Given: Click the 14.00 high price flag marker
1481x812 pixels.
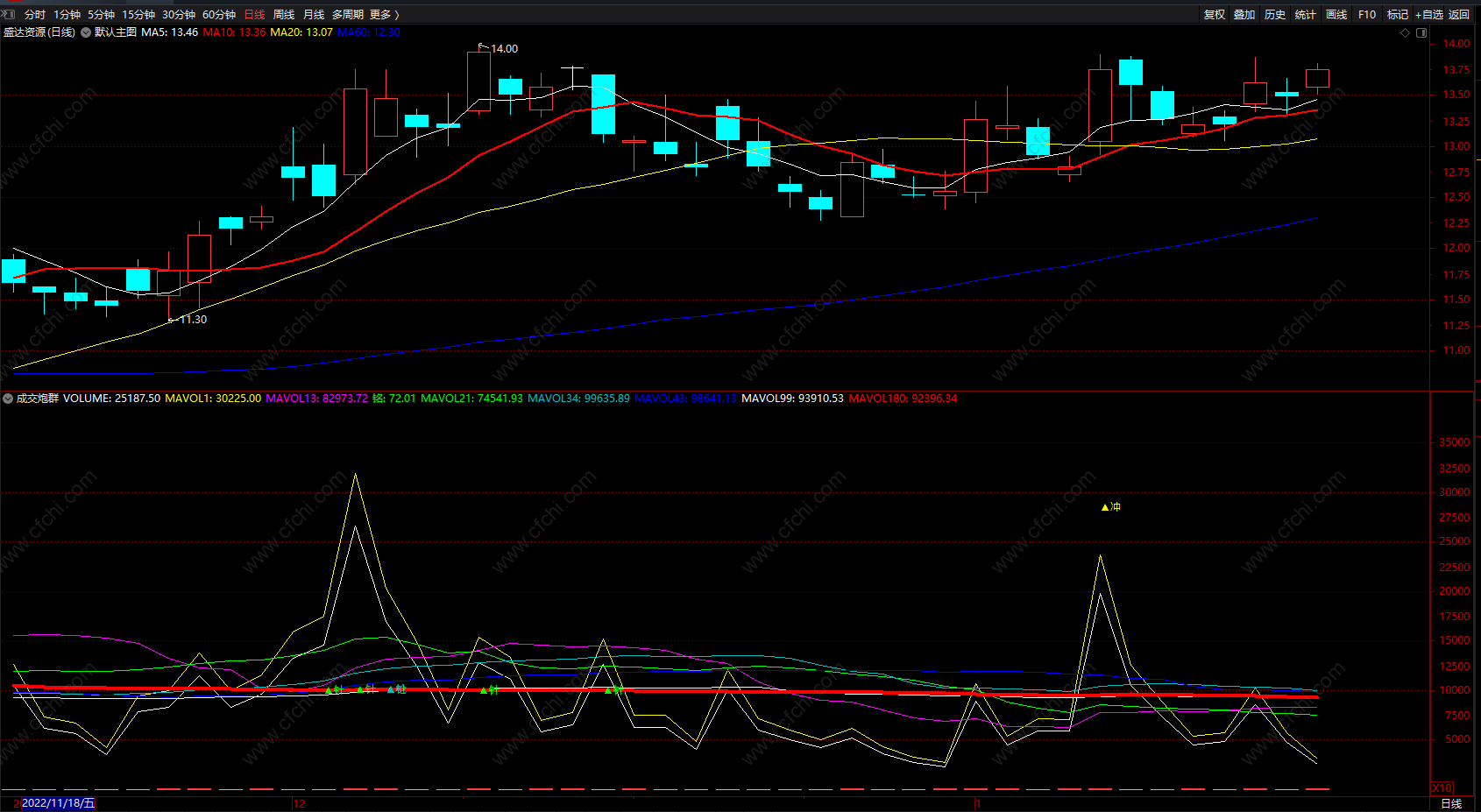Looking at the screenshot, I should point(499,48).
